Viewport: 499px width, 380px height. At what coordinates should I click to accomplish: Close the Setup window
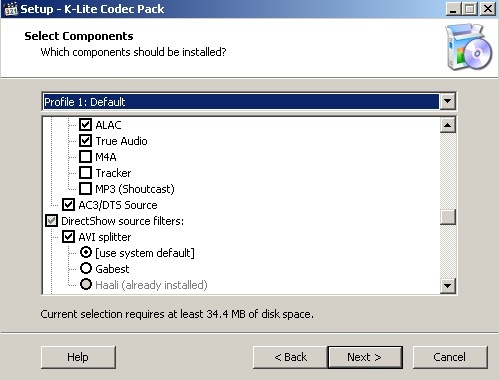point(488,9)
